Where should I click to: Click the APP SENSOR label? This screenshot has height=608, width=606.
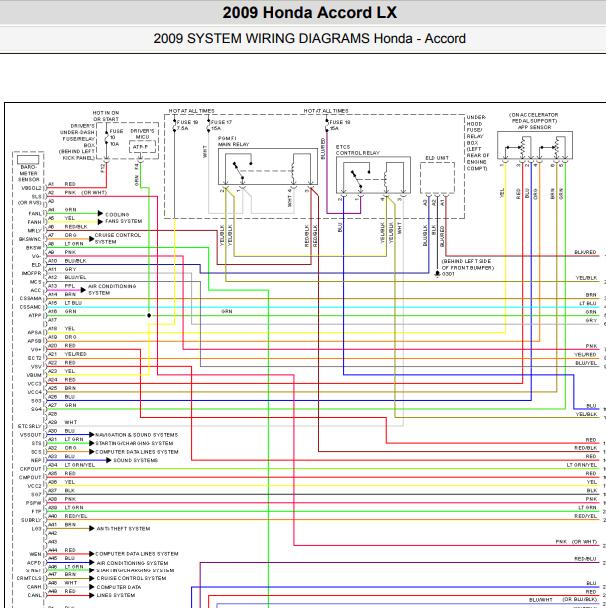[535, 127]
